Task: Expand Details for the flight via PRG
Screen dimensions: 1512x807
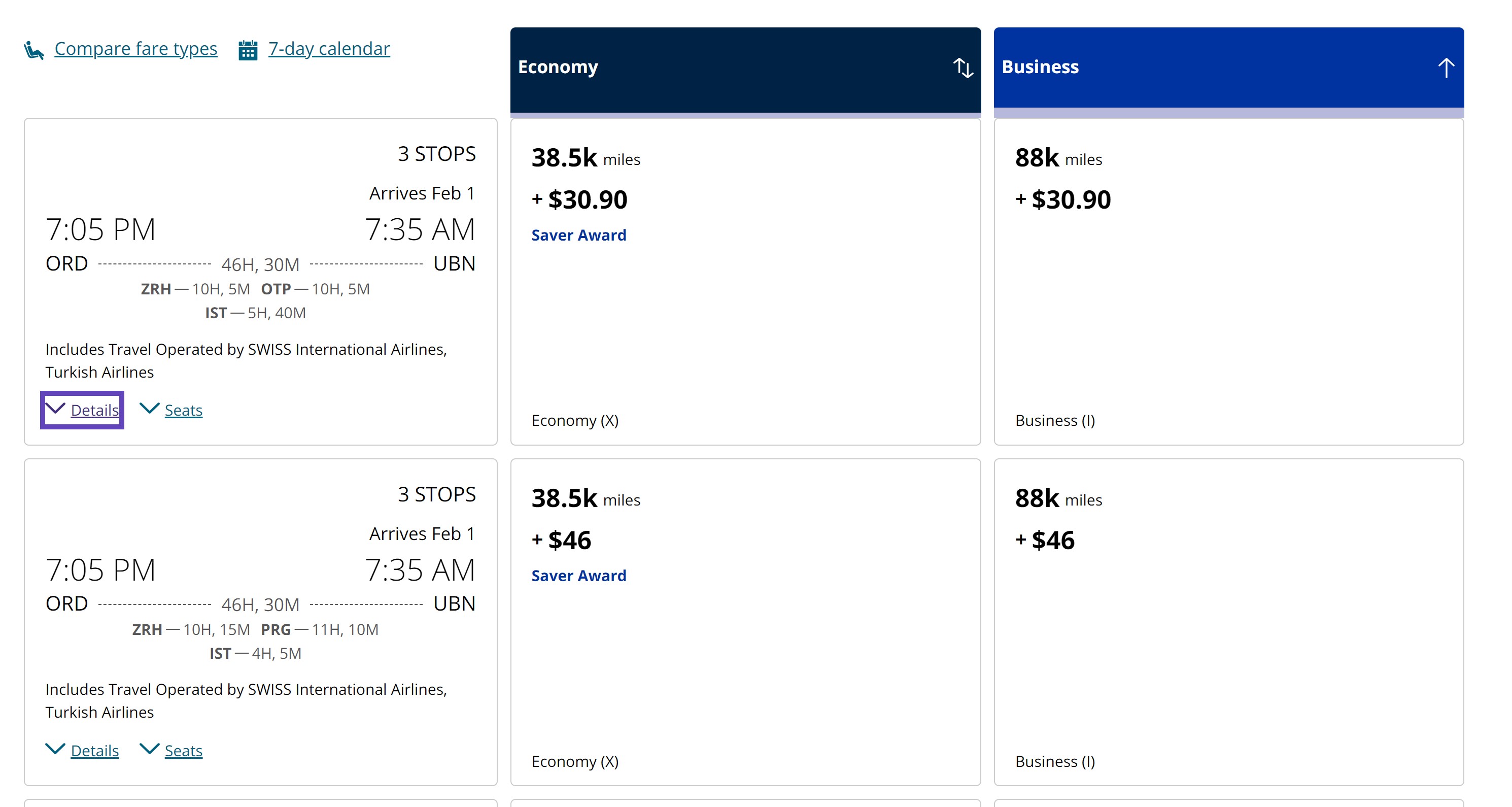Action: [x=94, y=751]
